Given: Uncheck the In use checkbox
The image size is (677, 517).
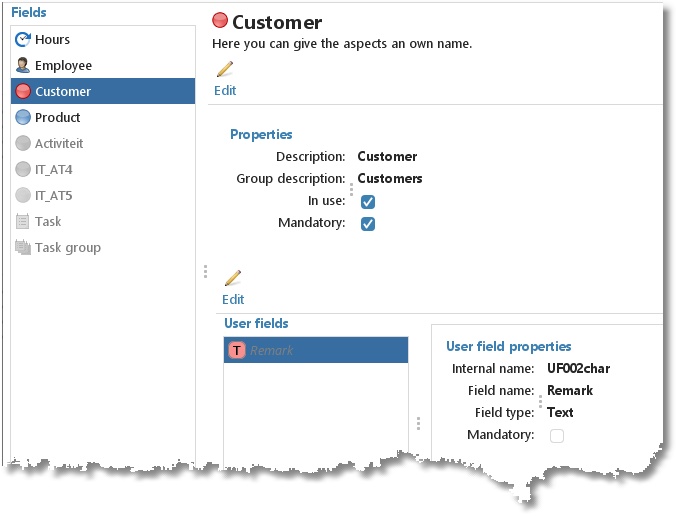Looking at the screenshot, I should tap(368, 202).
